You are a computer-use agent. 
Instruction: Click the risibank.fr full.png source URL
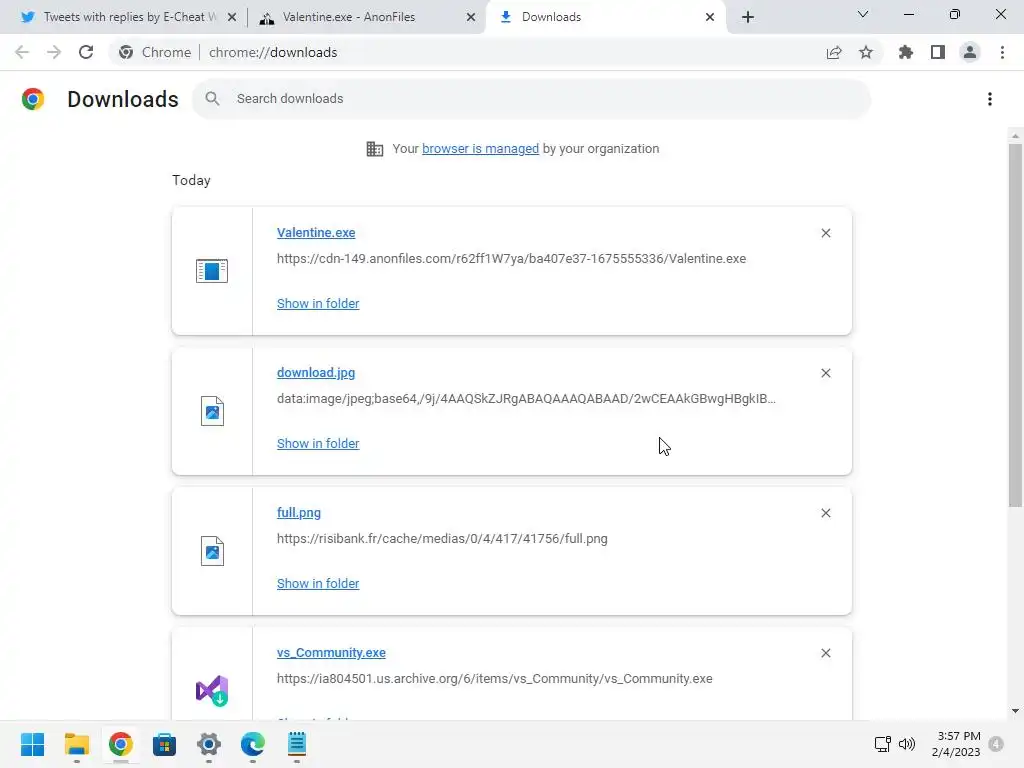[442, 539]
